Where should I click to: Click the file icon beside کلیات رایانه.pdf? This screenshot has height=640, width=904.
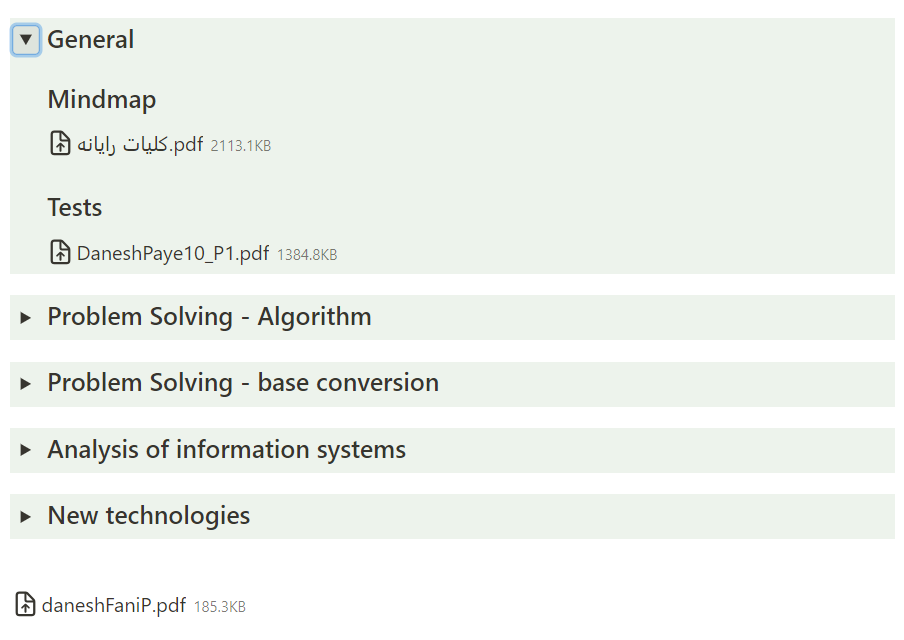tap(60, 144)
